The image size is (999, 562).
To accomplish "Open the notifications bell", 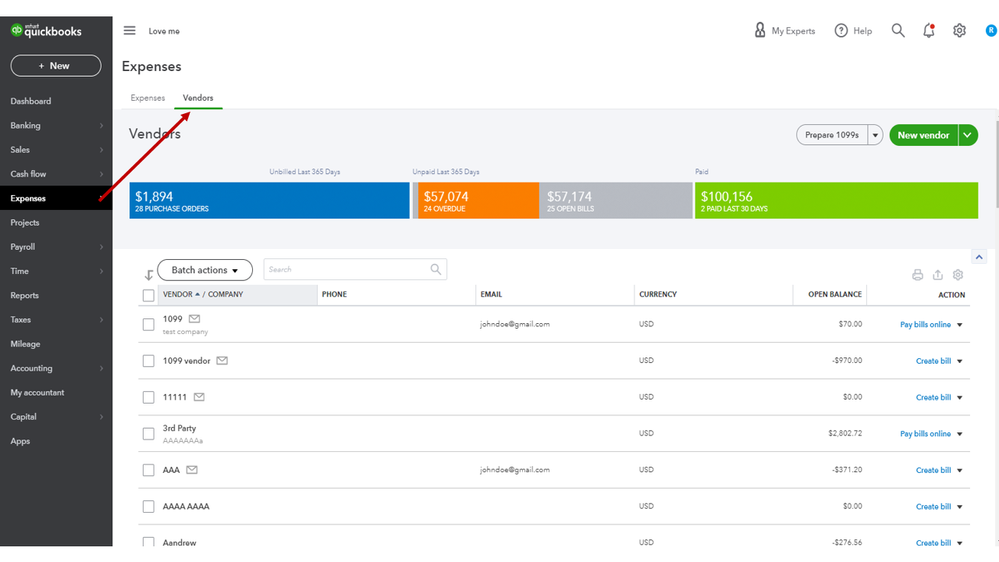I will [929, 31].
